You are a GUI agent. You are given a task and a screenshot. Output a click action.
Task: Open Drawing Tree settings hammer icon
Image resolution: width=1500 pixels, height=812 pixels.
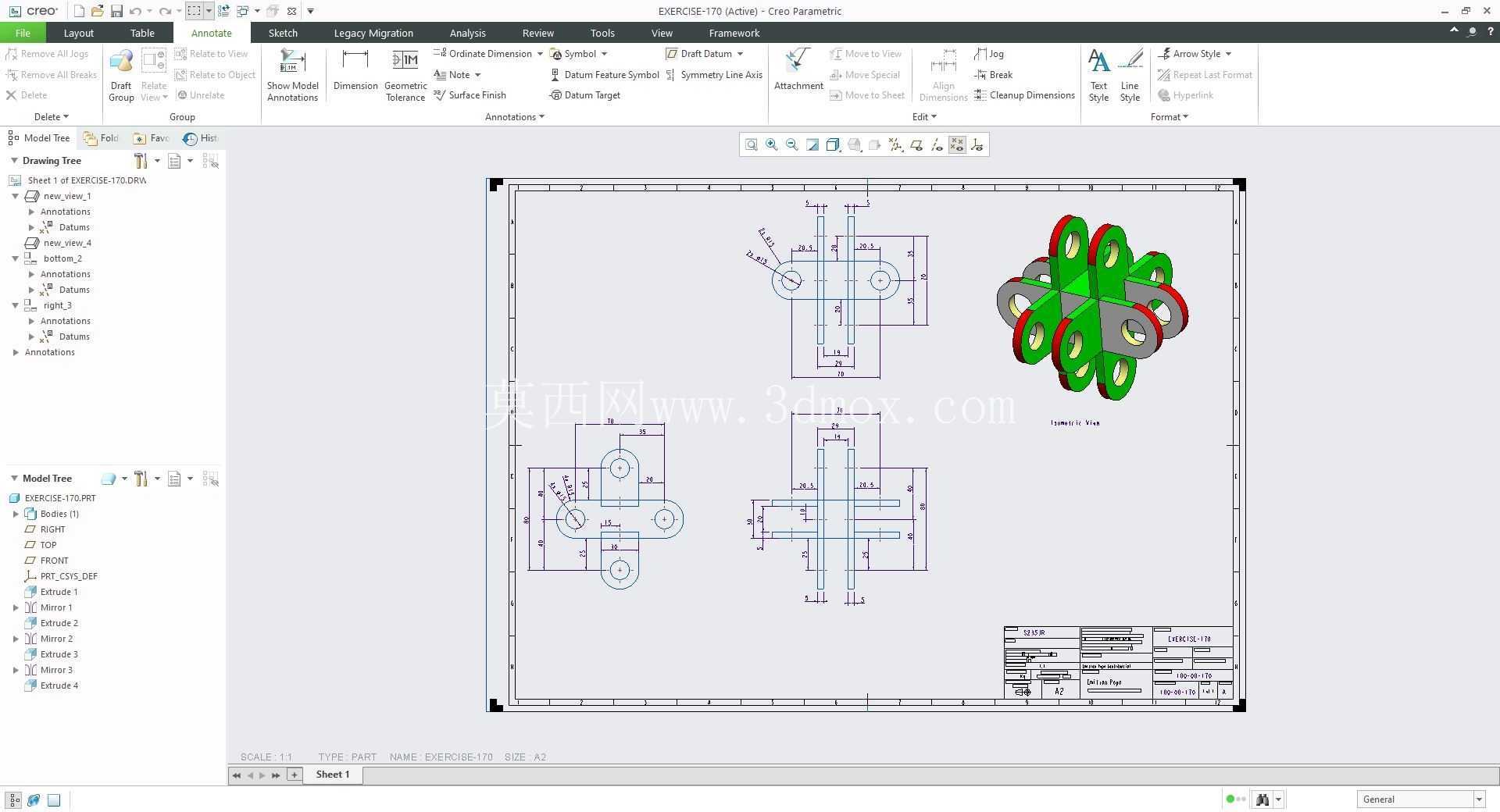point(141,161)
